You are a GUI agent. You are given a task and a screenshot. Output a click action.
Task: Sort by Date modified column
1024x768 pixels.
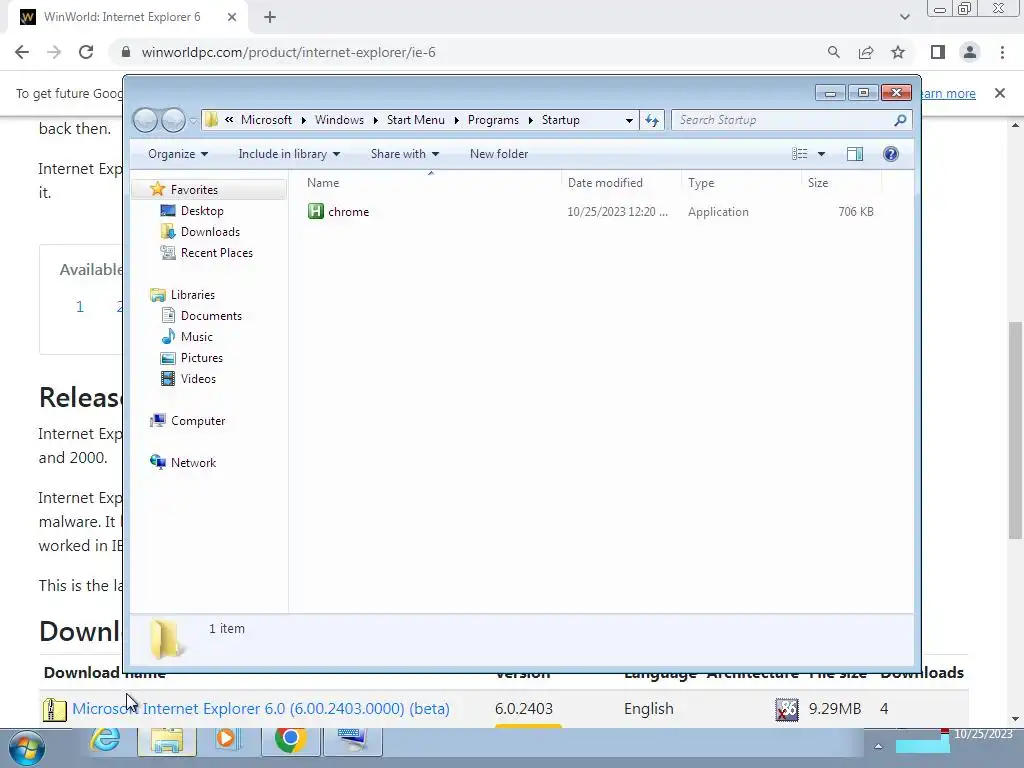coord(621,183)
